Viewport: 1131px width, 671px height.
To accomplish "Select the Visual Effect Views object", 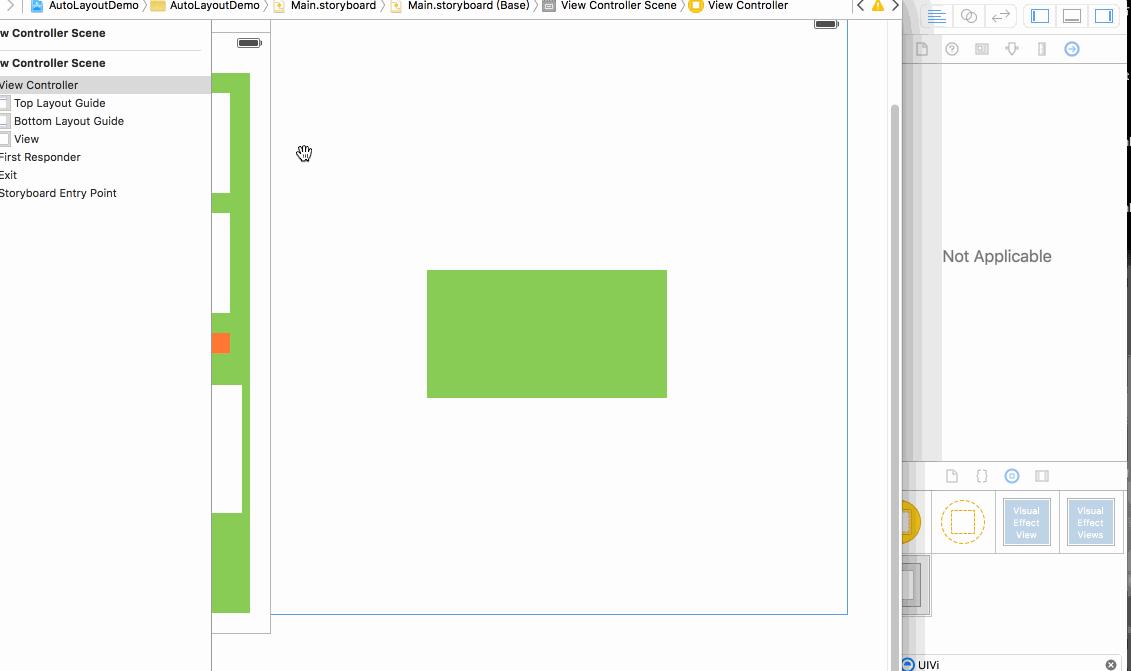I will coord(1091,522).
